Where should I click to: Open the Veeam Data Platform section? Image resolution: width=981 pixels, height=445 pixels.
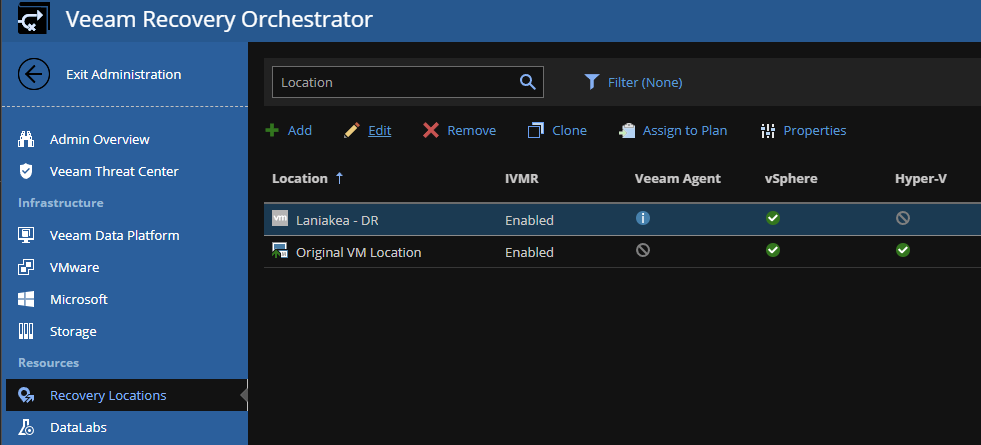tap(99, 235)
